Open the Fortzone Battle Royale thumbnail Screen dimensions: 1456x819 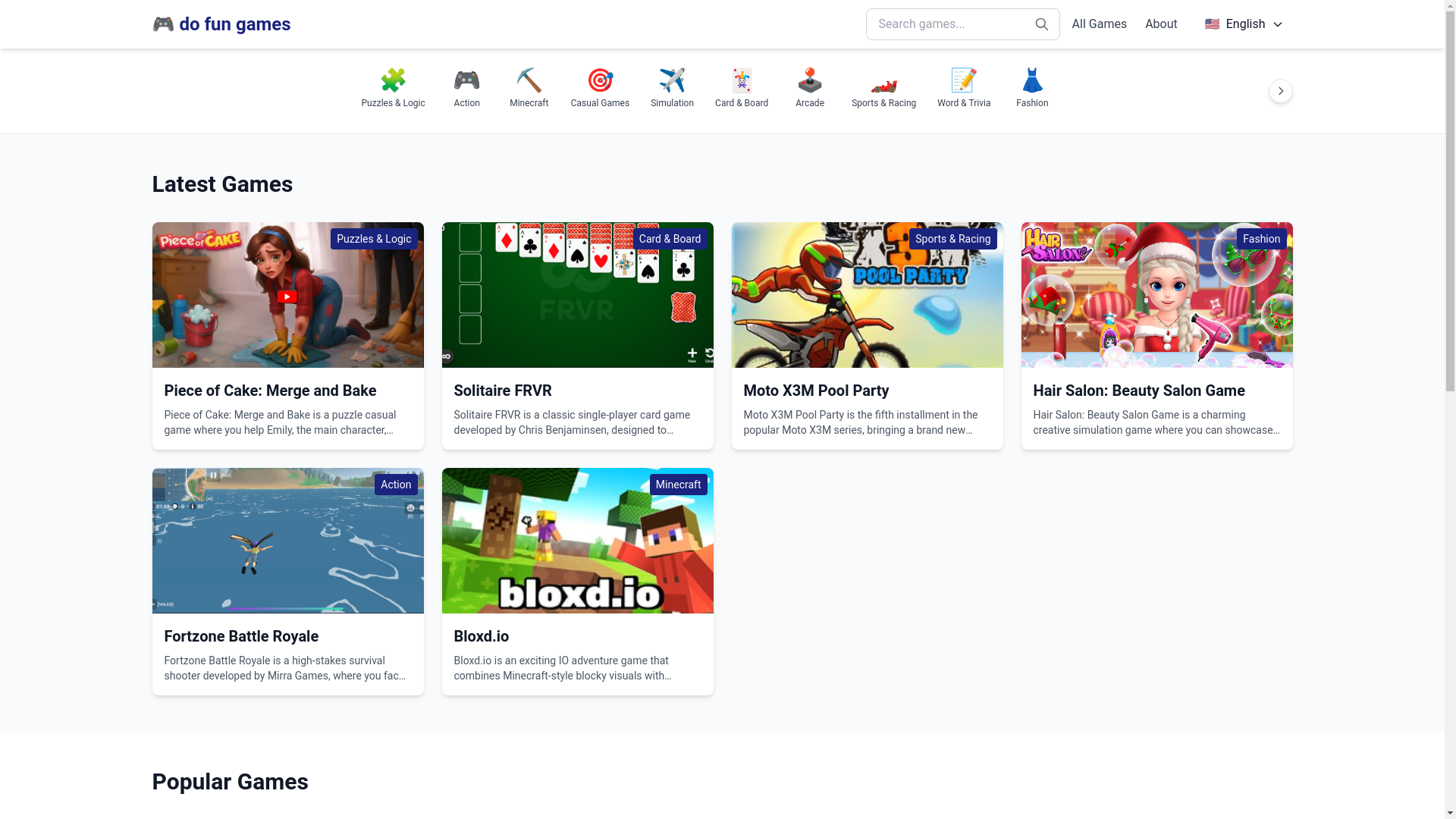[288, 541]
